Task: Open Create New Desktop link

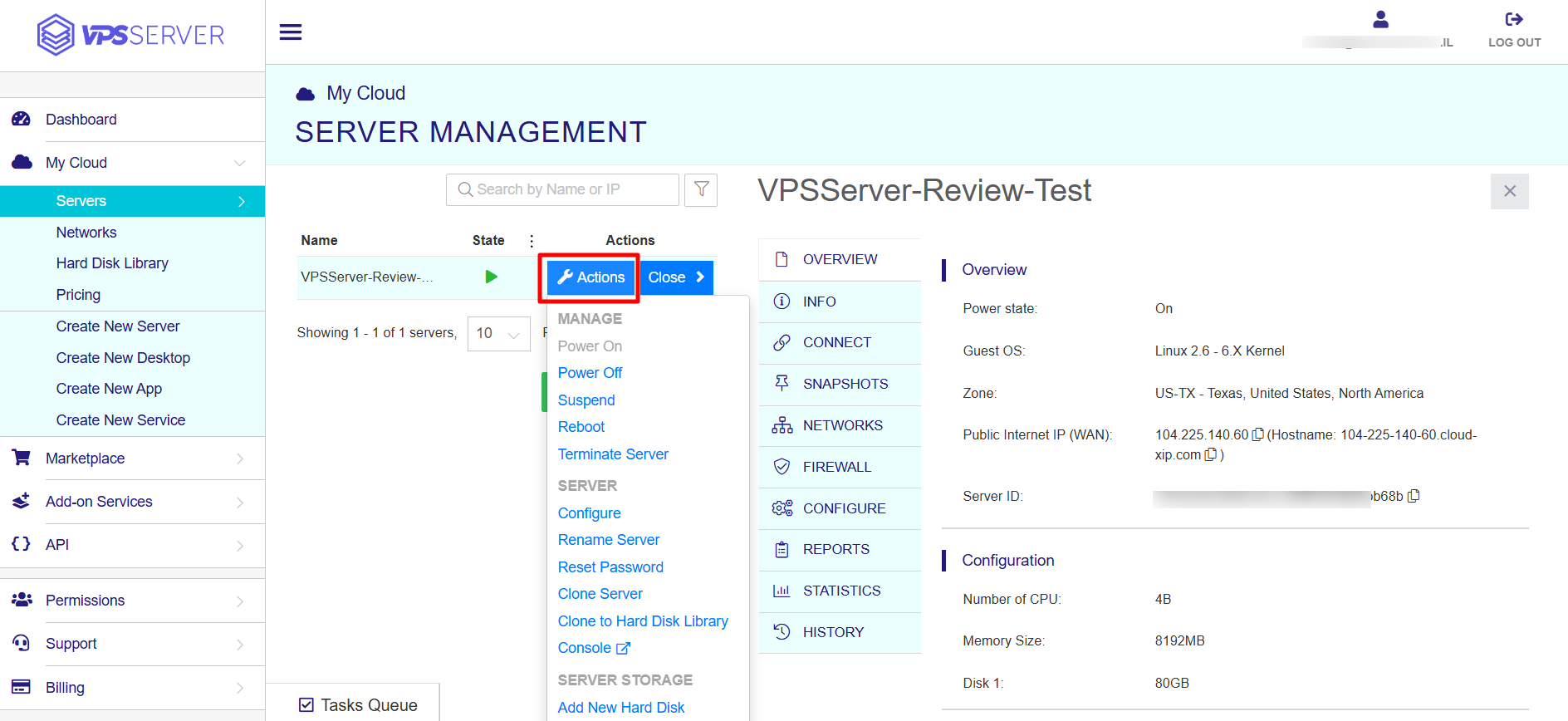Action: tap(123, 358)
